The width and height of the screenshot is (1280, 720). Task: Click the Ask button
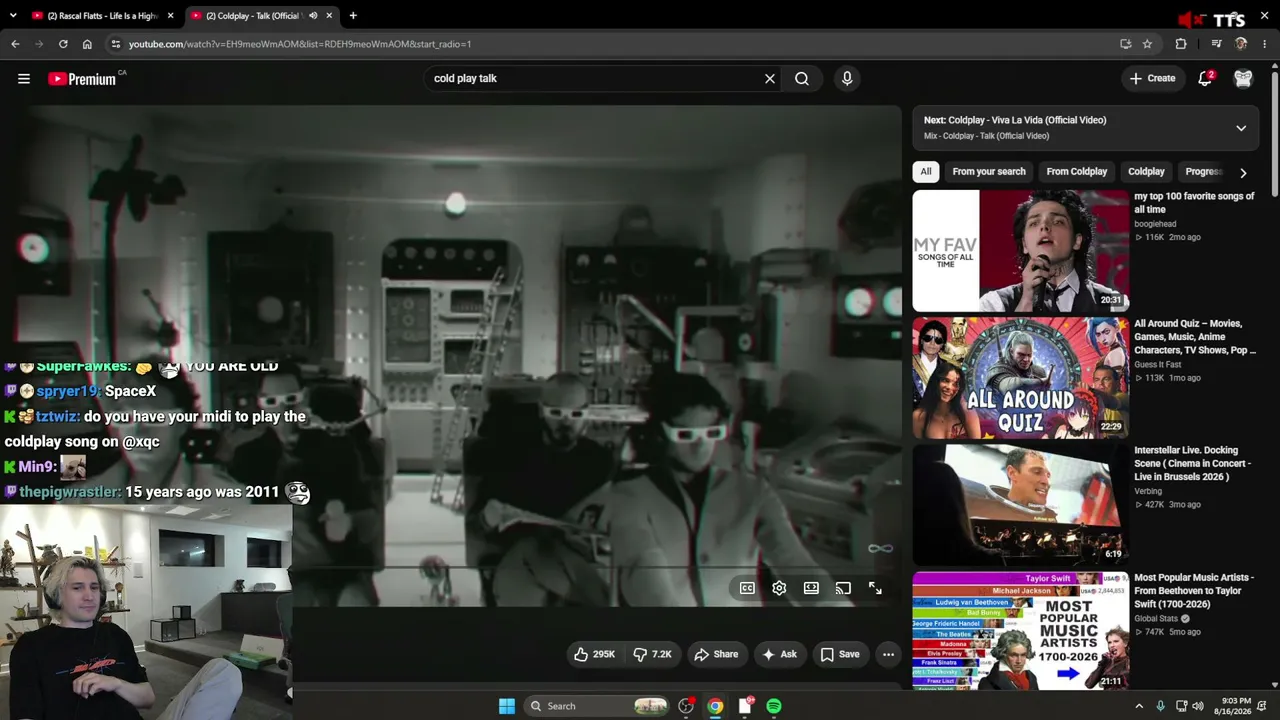(x=779, y=654)
